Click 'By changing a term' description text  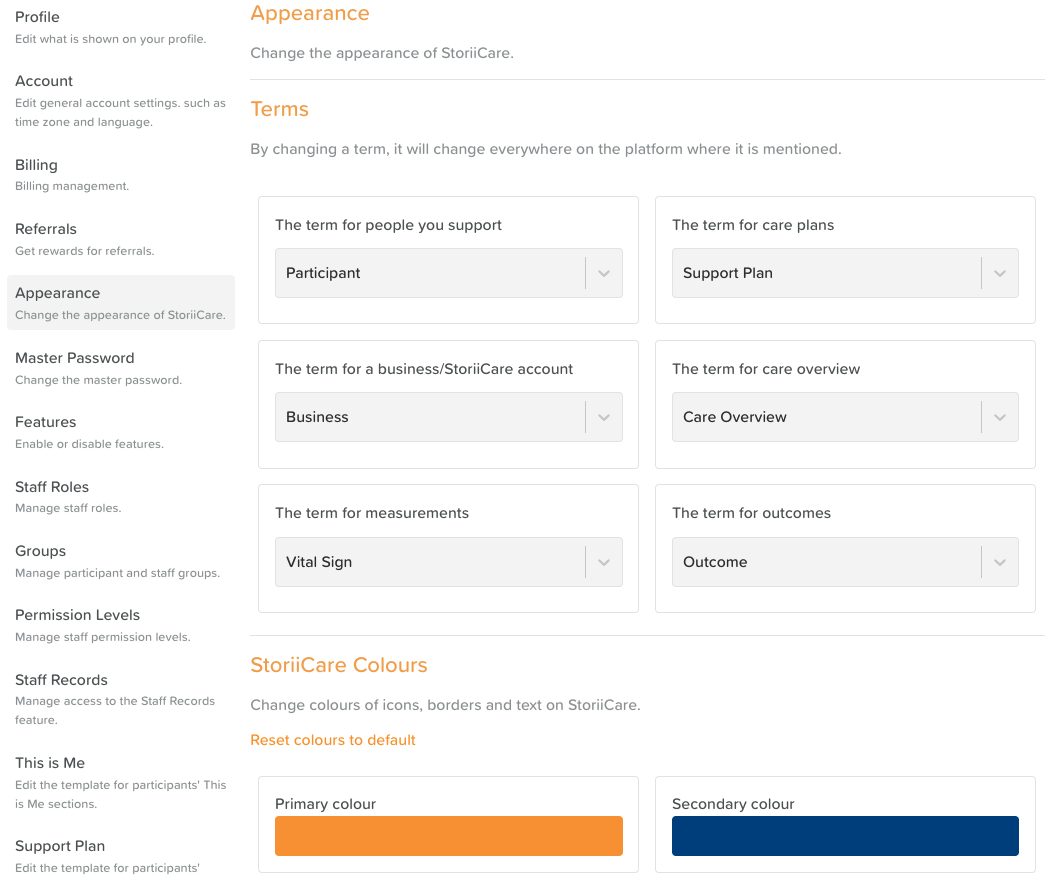545,149
